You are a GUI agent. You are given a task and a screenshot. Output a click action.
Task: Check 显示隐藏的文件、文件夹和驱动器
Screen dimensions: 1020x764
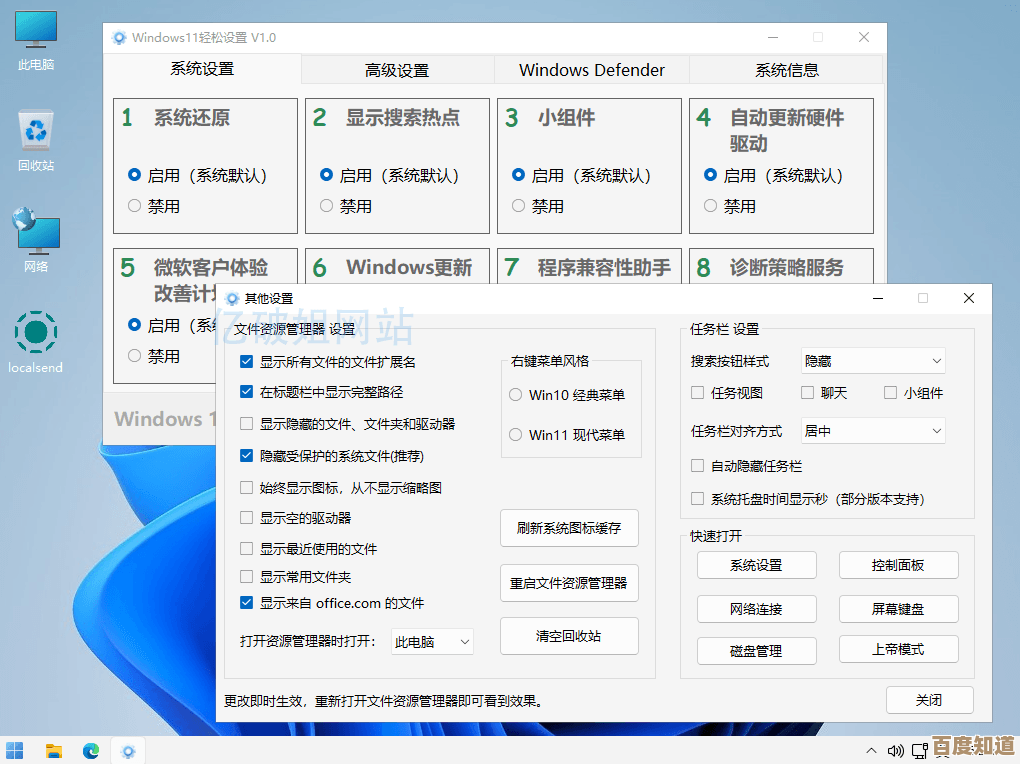(245, 425)
